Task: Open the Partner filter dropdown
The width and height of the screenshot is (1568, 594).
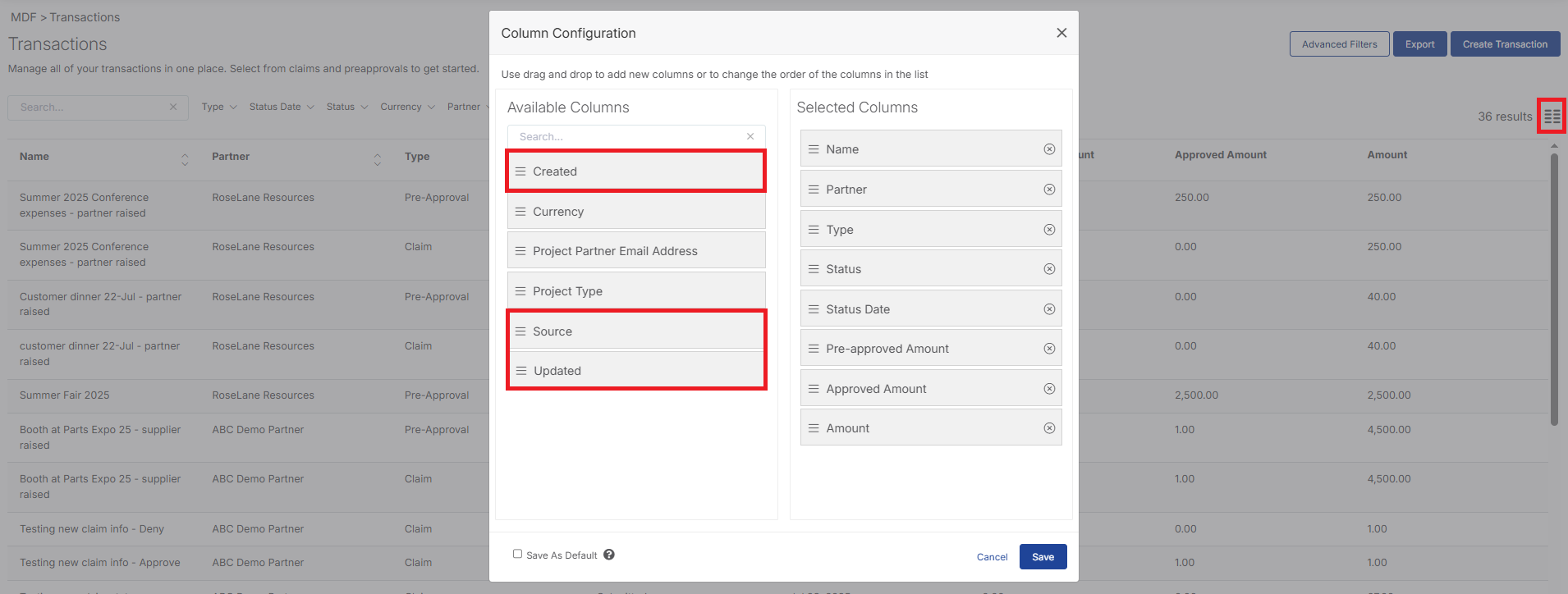Action: pos(468,107)
